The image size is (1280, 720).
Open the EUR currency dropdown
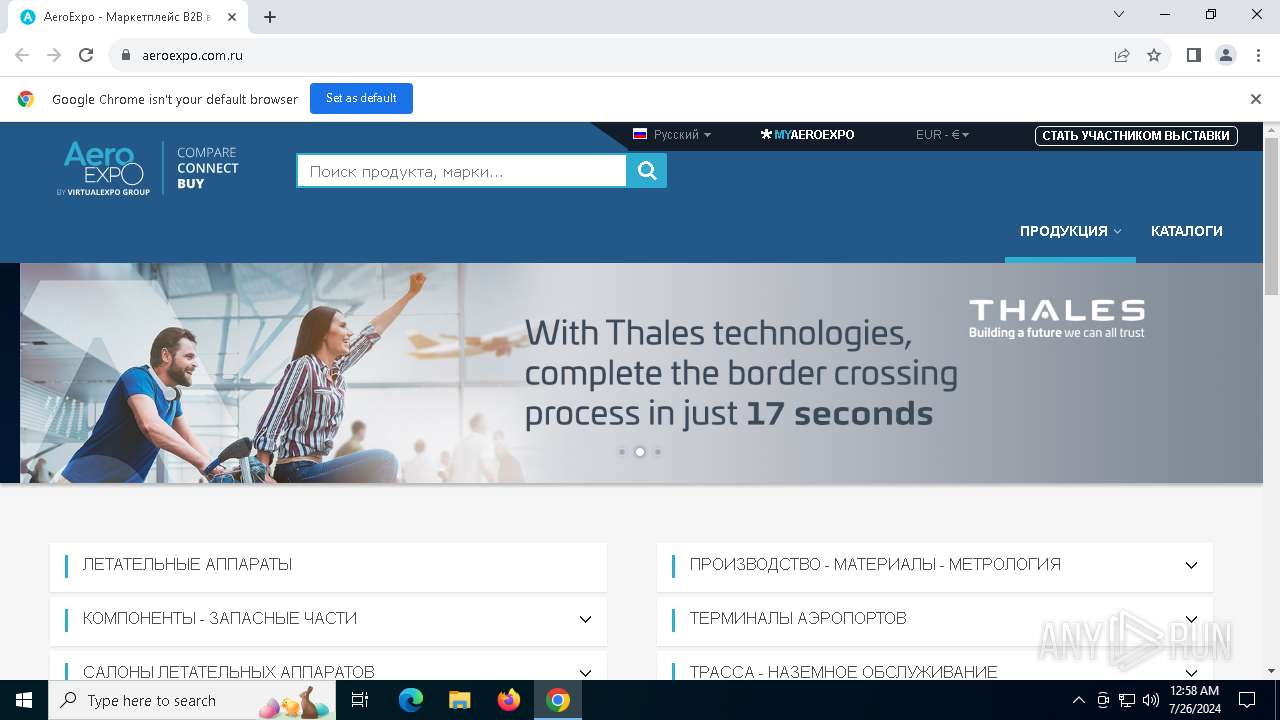[x=942, y=134]
